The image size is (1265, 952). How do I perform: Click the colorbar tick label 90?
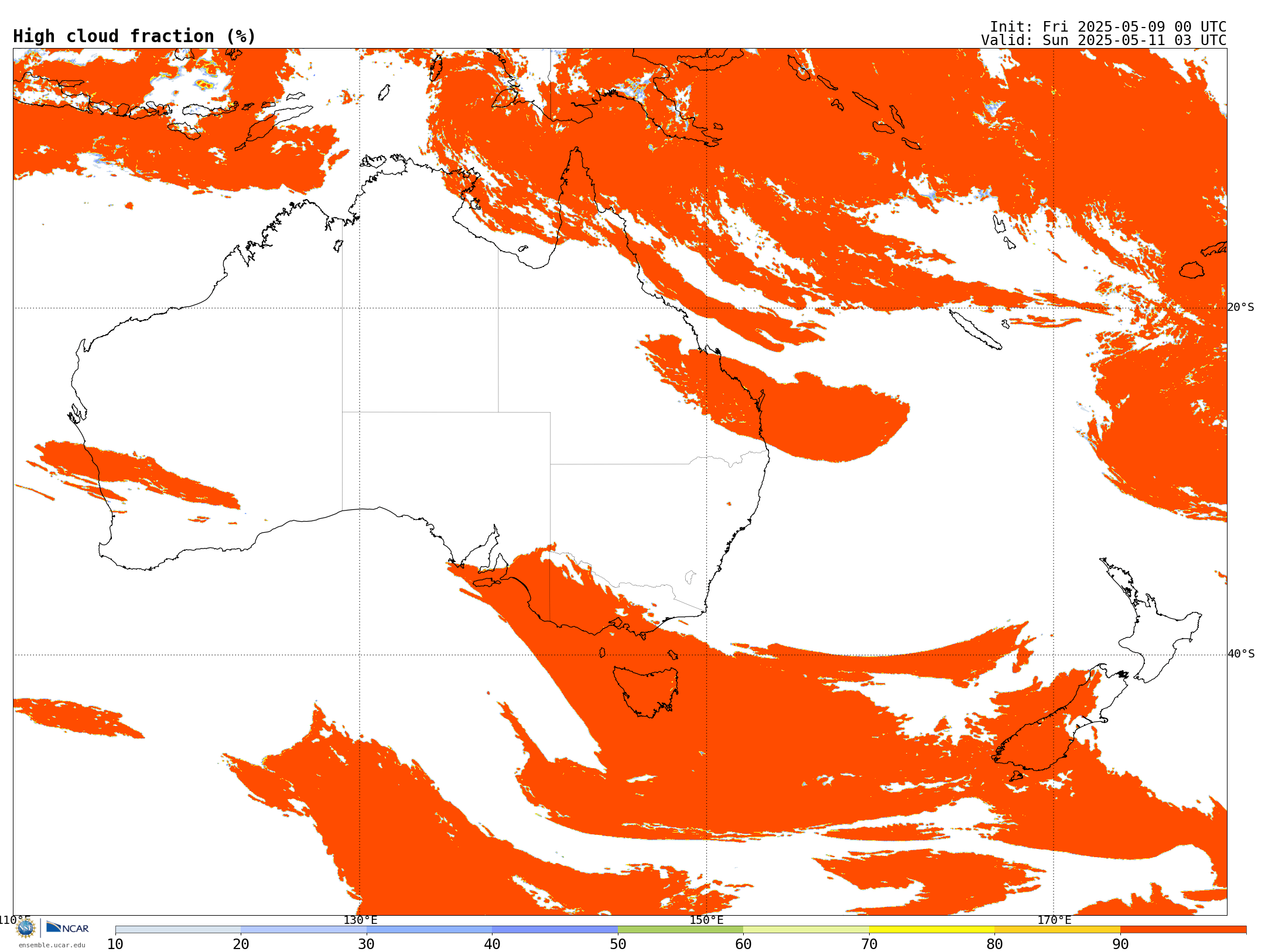pyautogui.click(x=1120, y=944)
